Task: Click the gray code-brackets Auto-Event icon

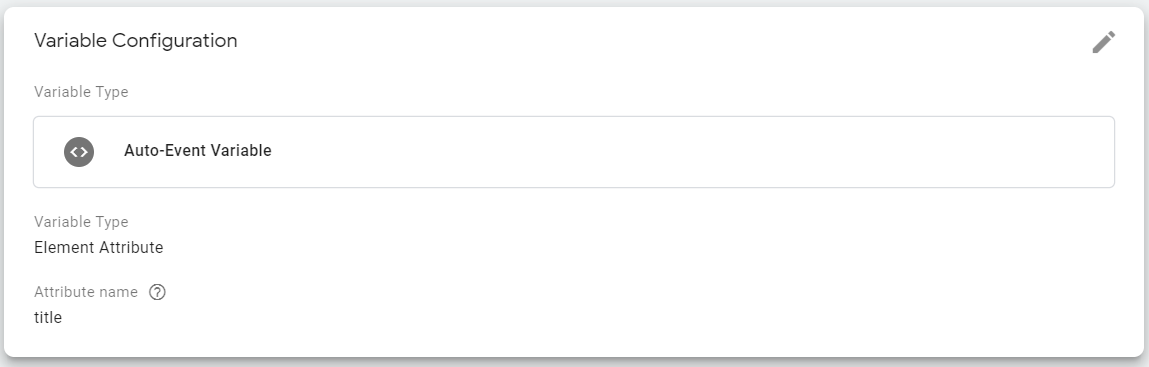Action: [x=79, y=152]
